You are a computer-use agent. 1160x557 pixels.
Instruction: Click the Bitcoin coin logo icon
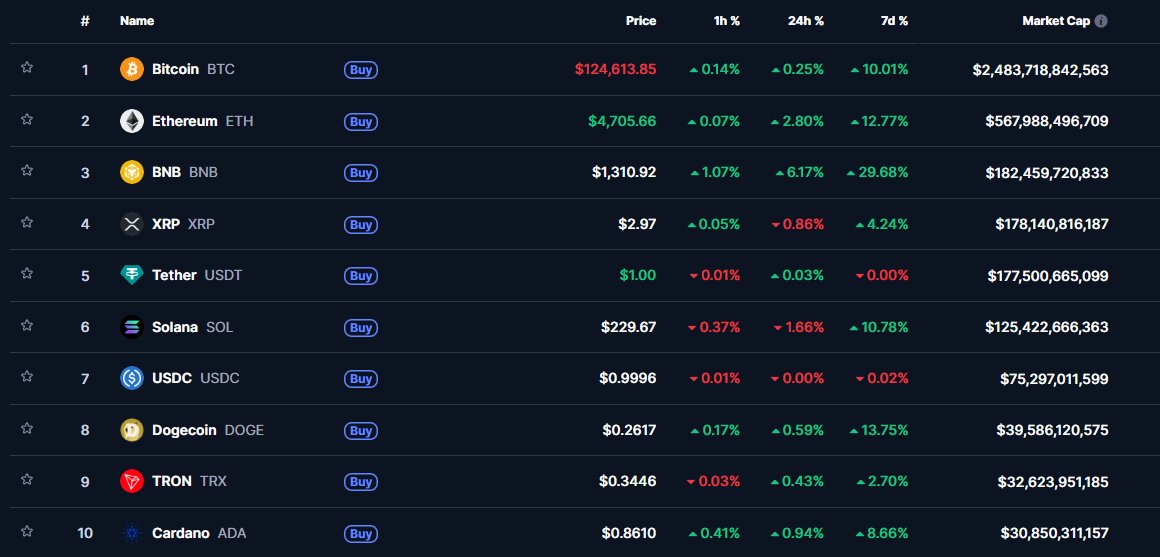point(132,70)
